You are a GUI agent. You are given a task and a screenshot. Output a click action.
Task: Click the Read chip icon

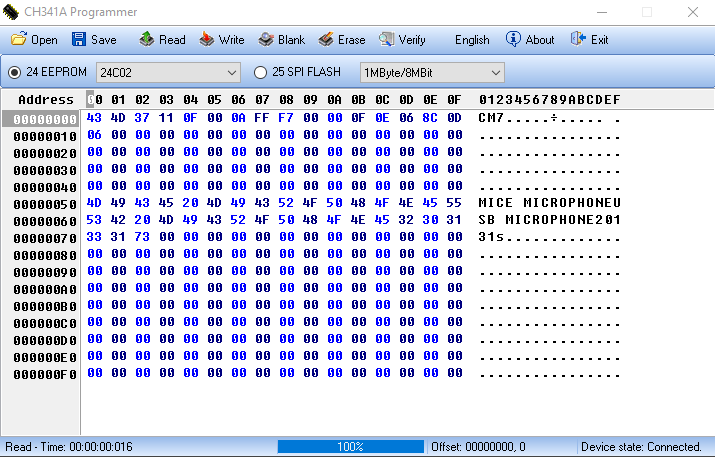(x=146, y=40)
